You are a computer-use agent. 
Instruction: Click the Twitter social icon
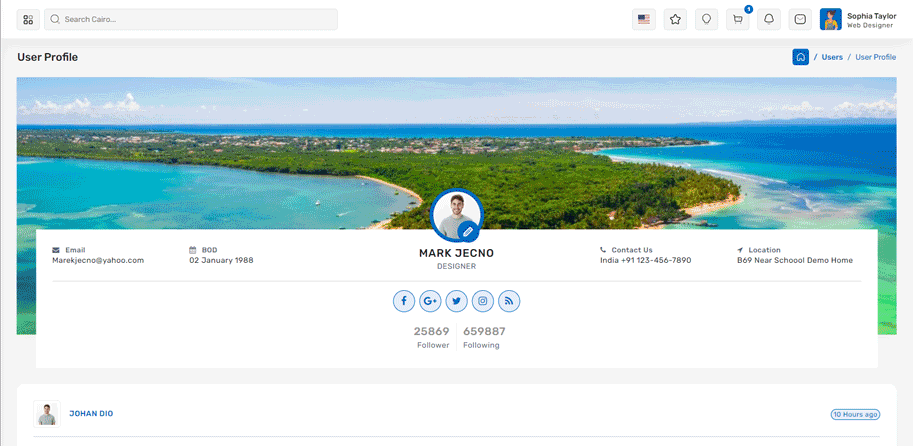[x=457, y=301]
